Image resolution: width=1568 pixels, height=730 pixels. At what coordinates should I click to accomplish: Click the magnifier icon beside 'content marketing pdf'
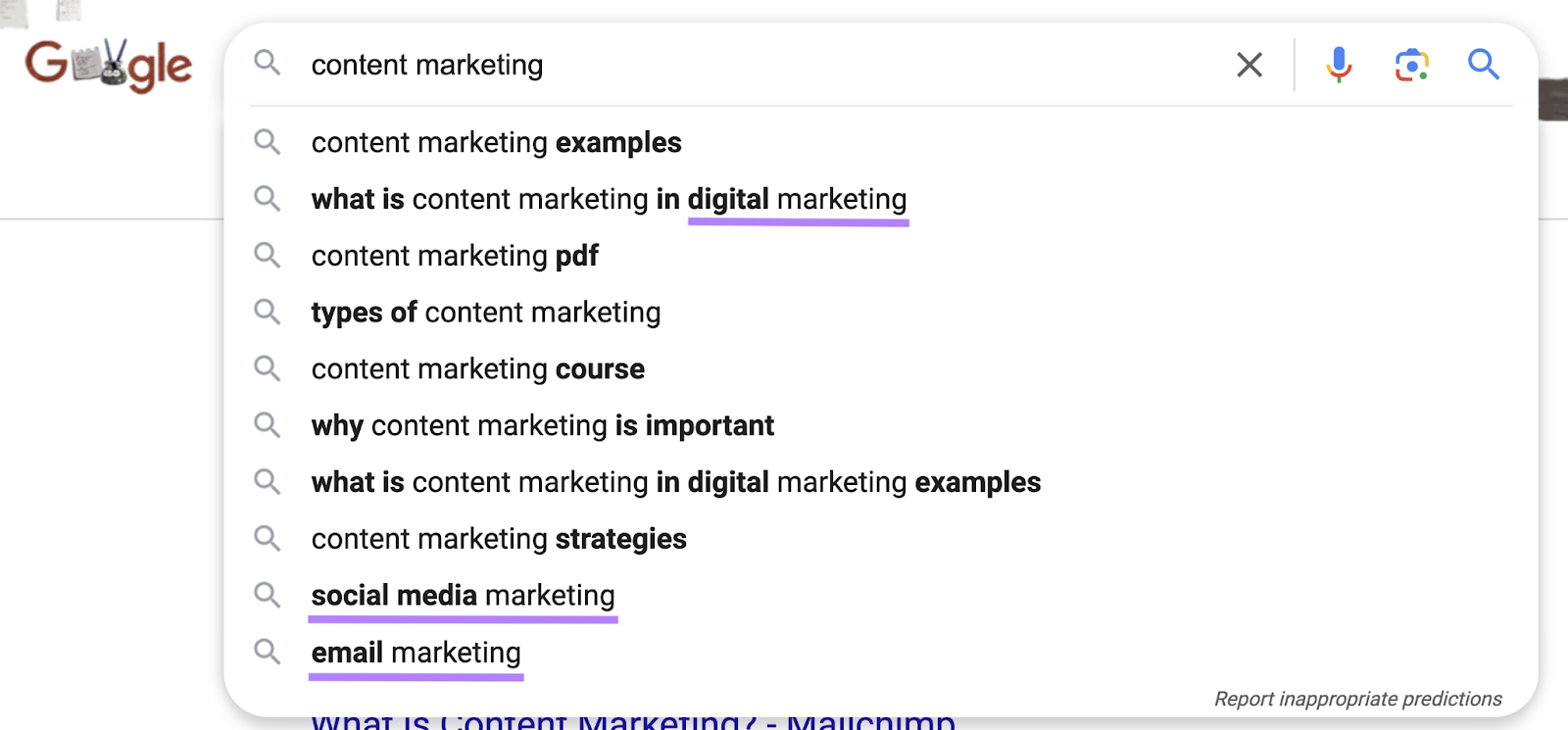[x=267, y=256]
